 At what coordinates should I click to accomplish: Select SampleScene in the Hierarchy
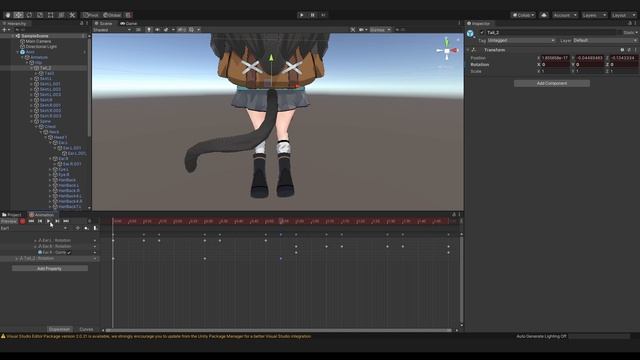[x=35, y=36]
